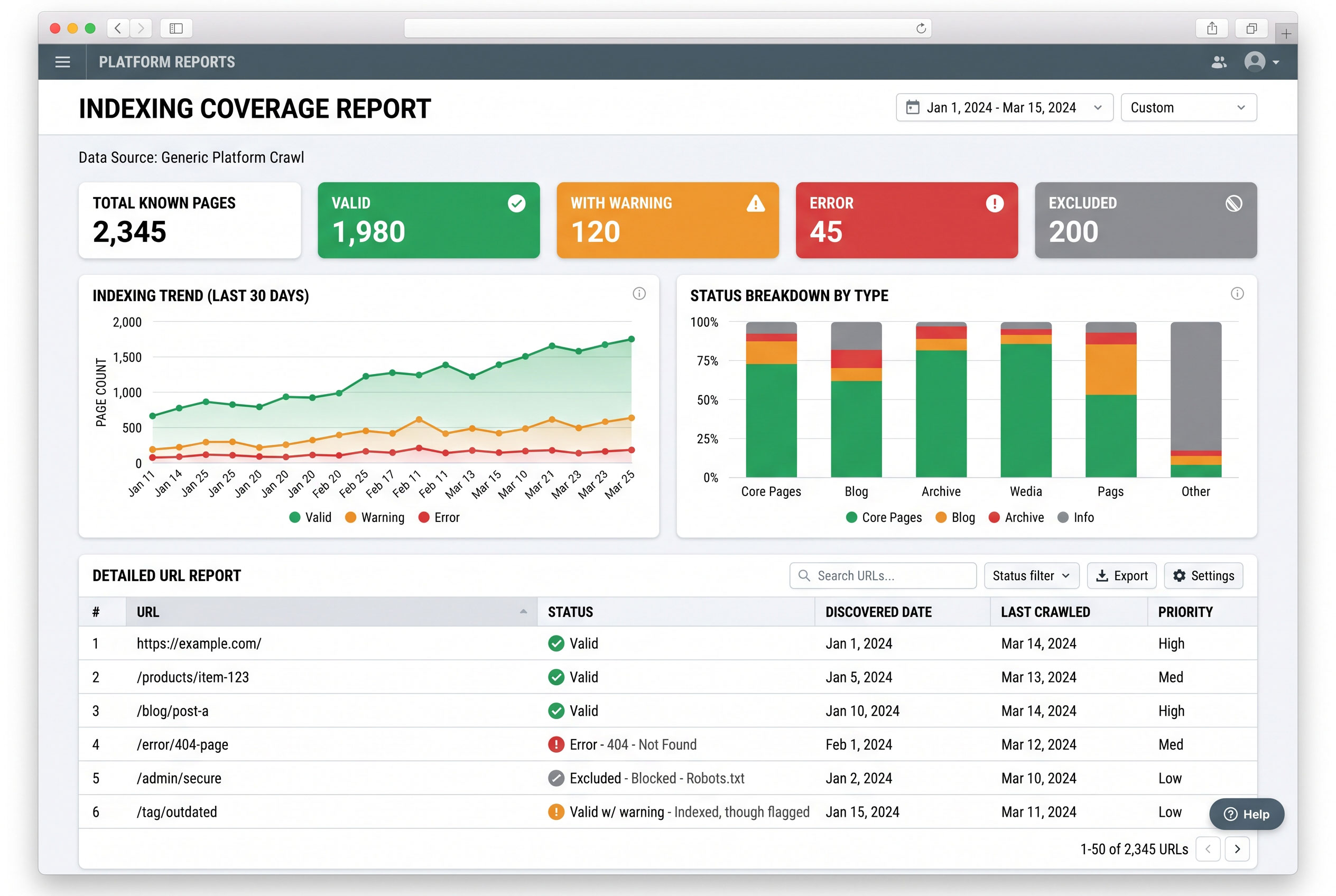The image size is (1336, 896).
Task: Focus the Search URLs field
Action: pos(882,575)
